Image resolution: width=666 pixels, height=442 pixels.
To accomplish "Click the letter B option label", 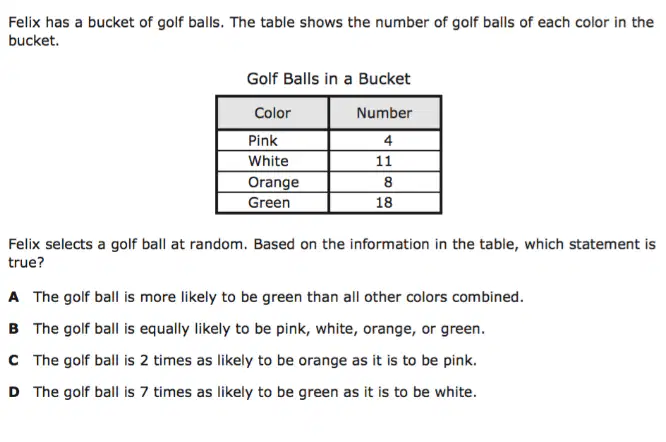I will coord(14,329).
